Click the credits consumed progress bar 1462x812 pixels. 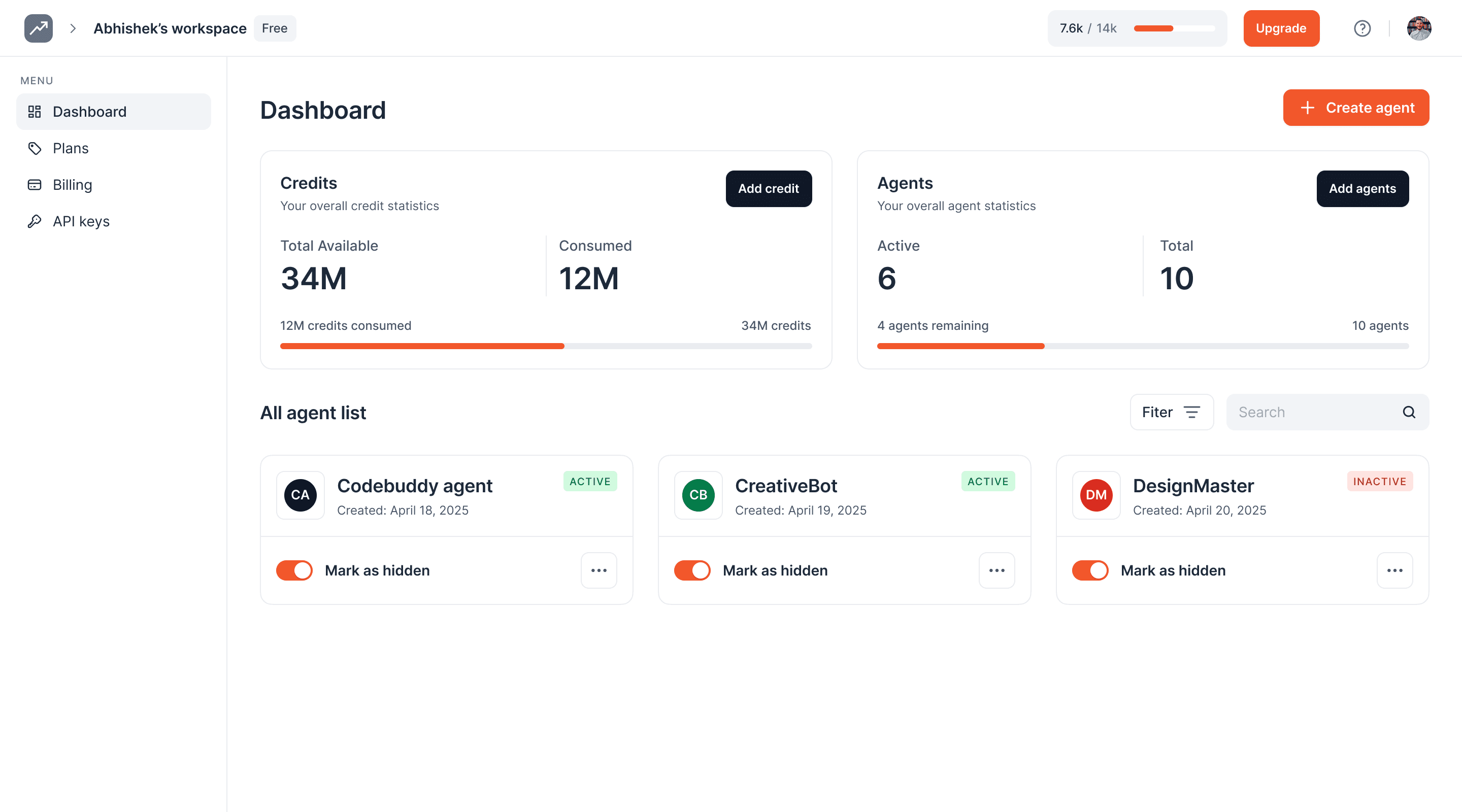pyautogui.click(x=545, y=346)
